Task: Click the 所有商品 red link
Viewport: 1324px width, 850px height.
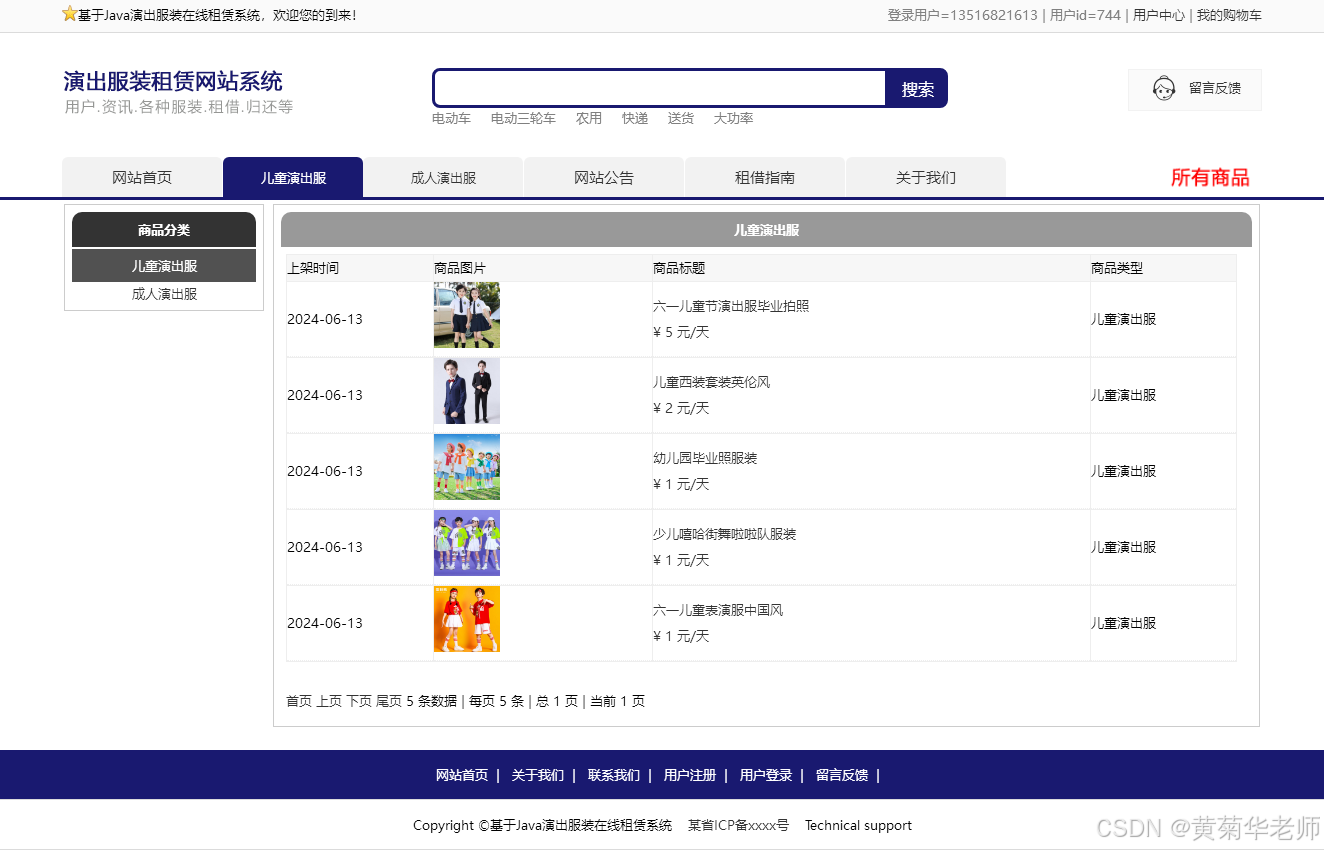Action: point(1209,178)
